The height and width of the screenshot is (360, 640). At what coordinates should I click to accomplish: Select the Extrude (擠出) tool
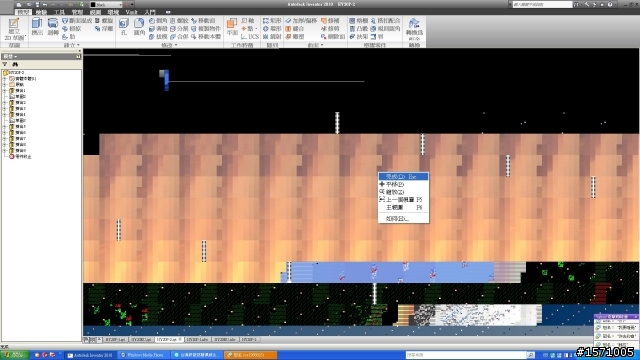click(37, 27)
